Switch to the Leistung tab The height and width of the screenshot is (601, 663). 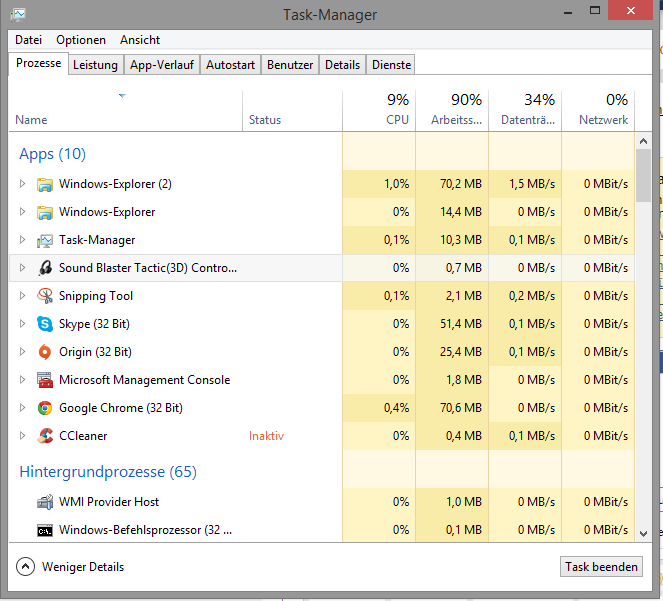tap(96, 65)
